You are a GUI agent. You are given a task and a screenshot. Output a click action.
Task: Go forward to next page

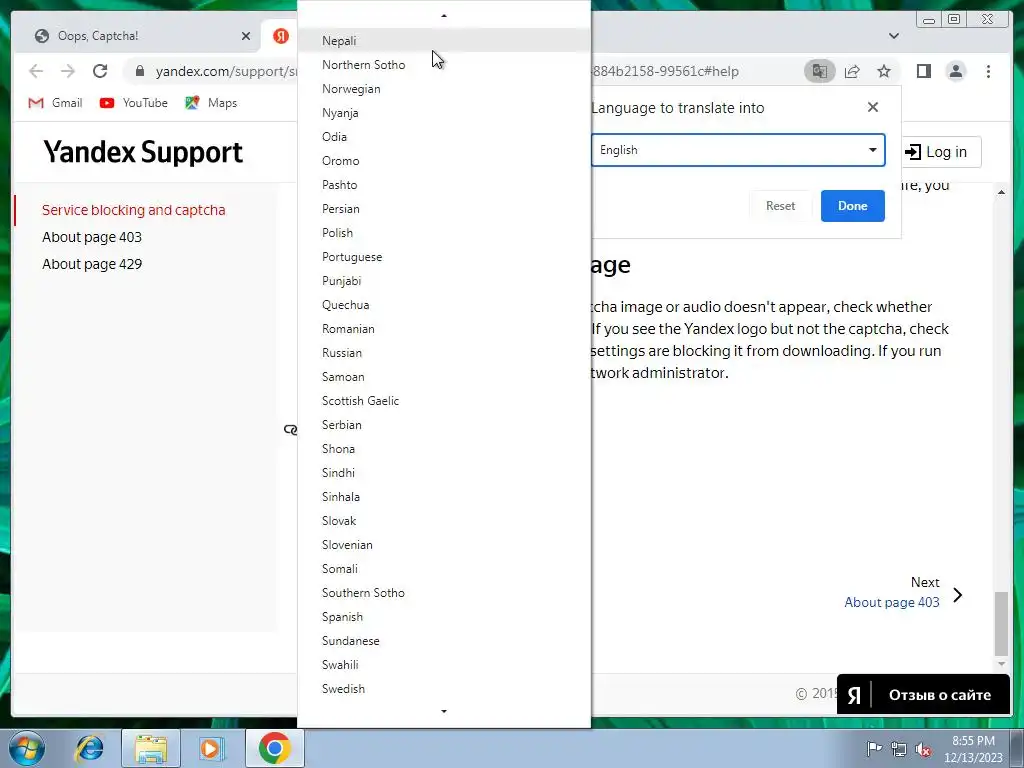(x=68, y=71)
